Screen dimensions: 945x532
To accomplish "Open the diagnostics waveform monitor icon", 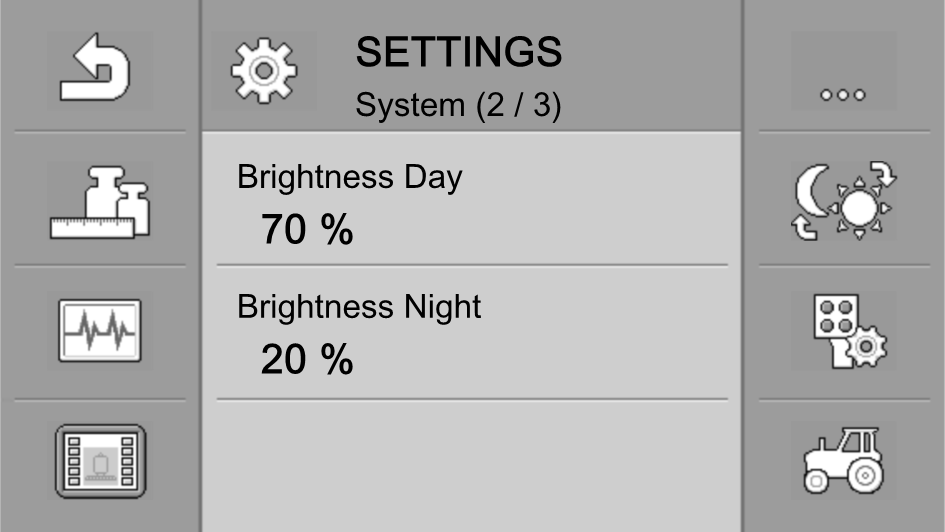I will (x=99, y=332).
